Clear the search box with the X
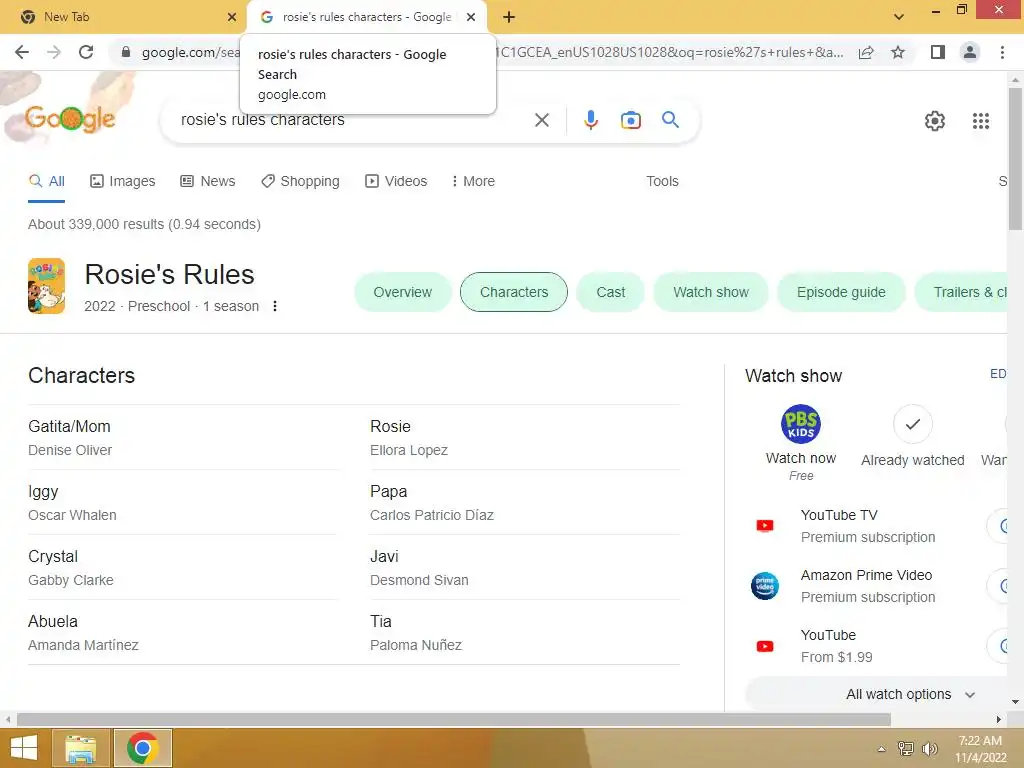The height and width of the screenshot is (768, 1024). click(x=541, y=120)
